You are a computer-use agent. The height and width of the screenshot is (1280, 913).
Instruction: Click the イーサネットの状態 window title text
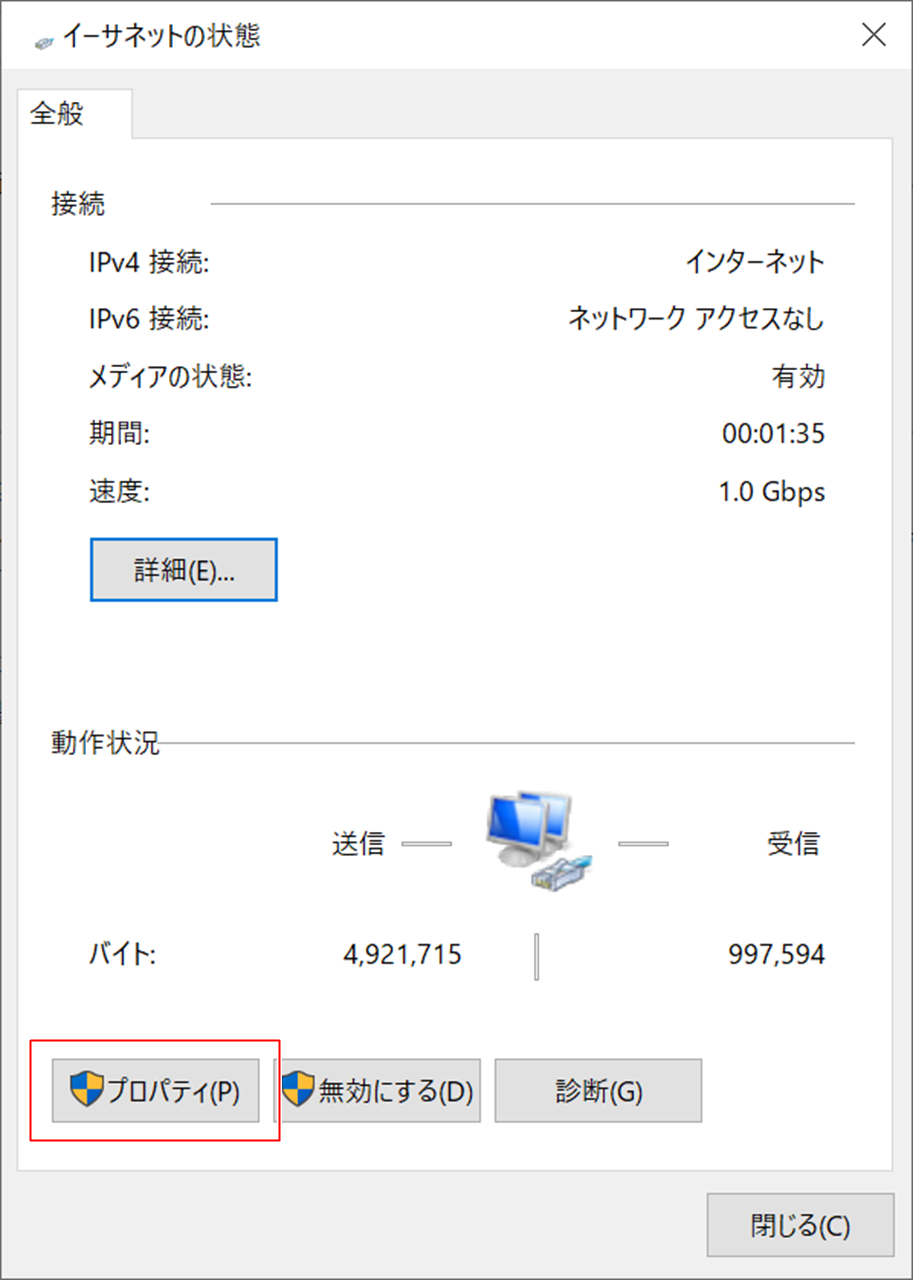pos(162,37)
